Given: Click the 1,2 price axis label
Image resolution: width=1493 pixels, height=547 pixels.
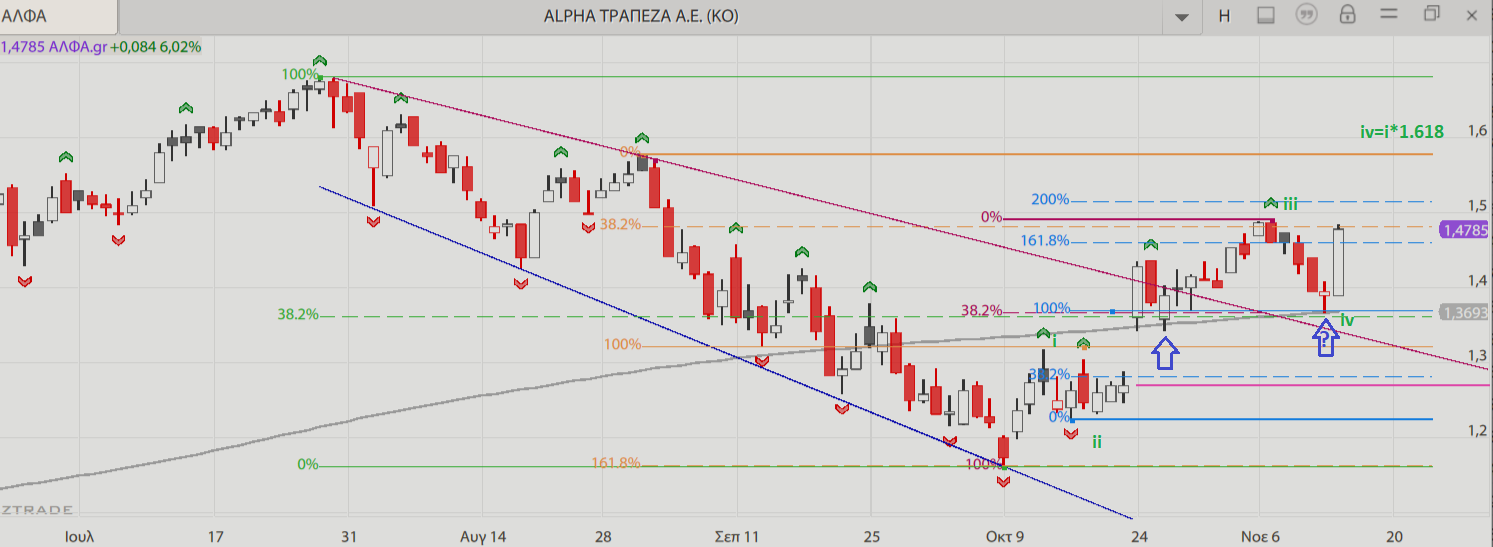Looking at the screenshot, I should coord(1477,431).
